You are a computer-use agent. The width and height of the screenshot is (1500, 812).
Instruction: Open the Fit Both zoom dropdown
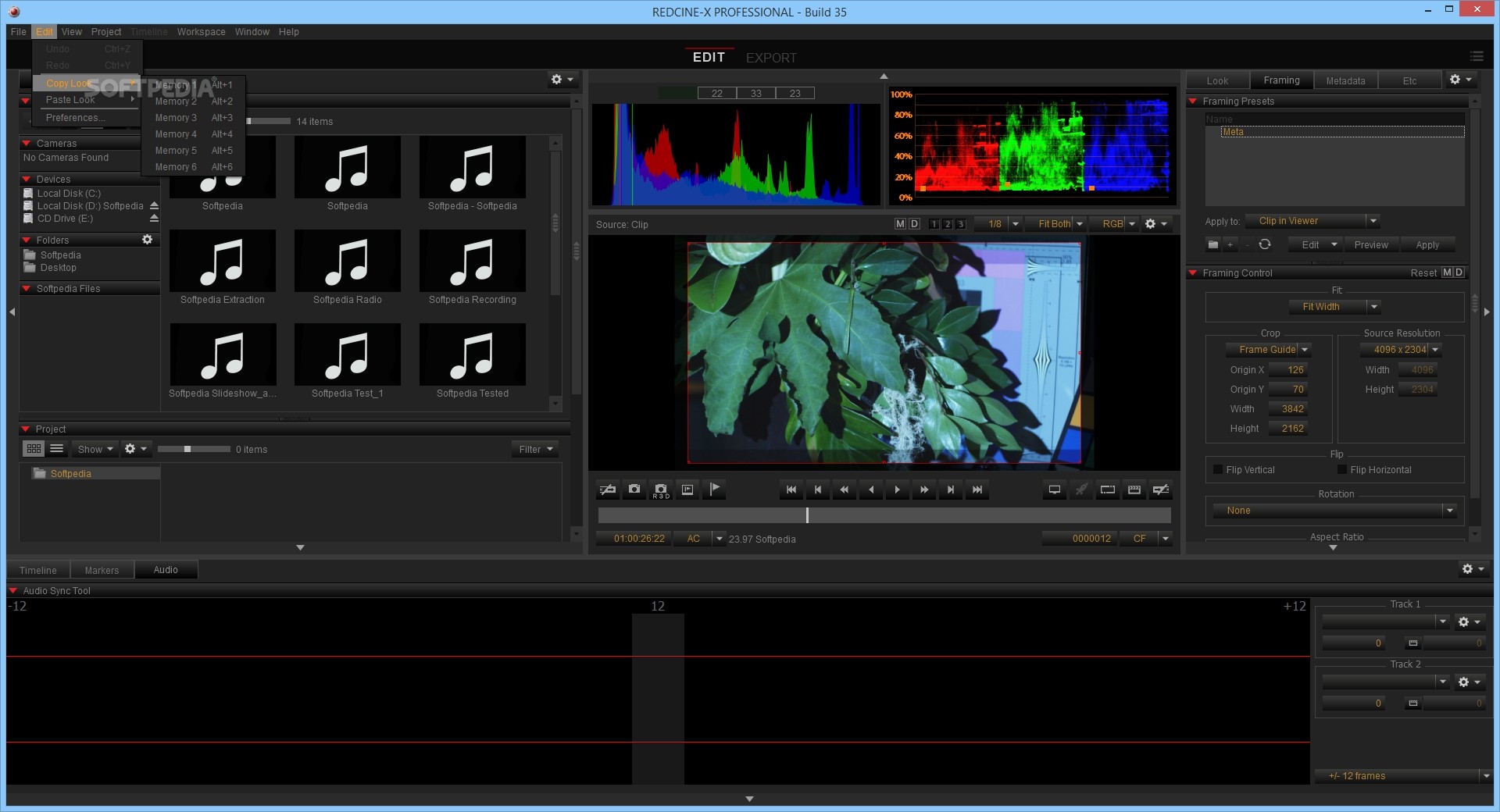(1056, 224)
